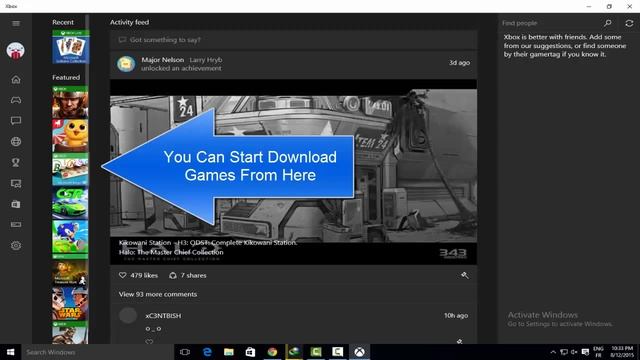Open Achievements trophy icon

16,162
